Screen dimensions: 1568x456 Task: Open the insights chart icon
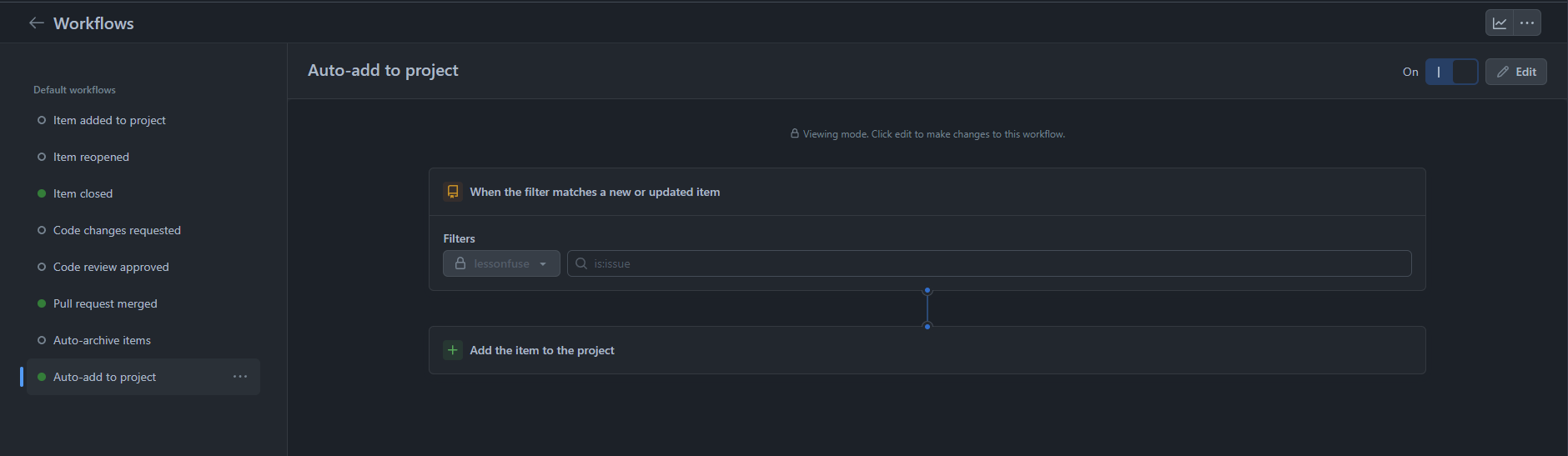1500,23
